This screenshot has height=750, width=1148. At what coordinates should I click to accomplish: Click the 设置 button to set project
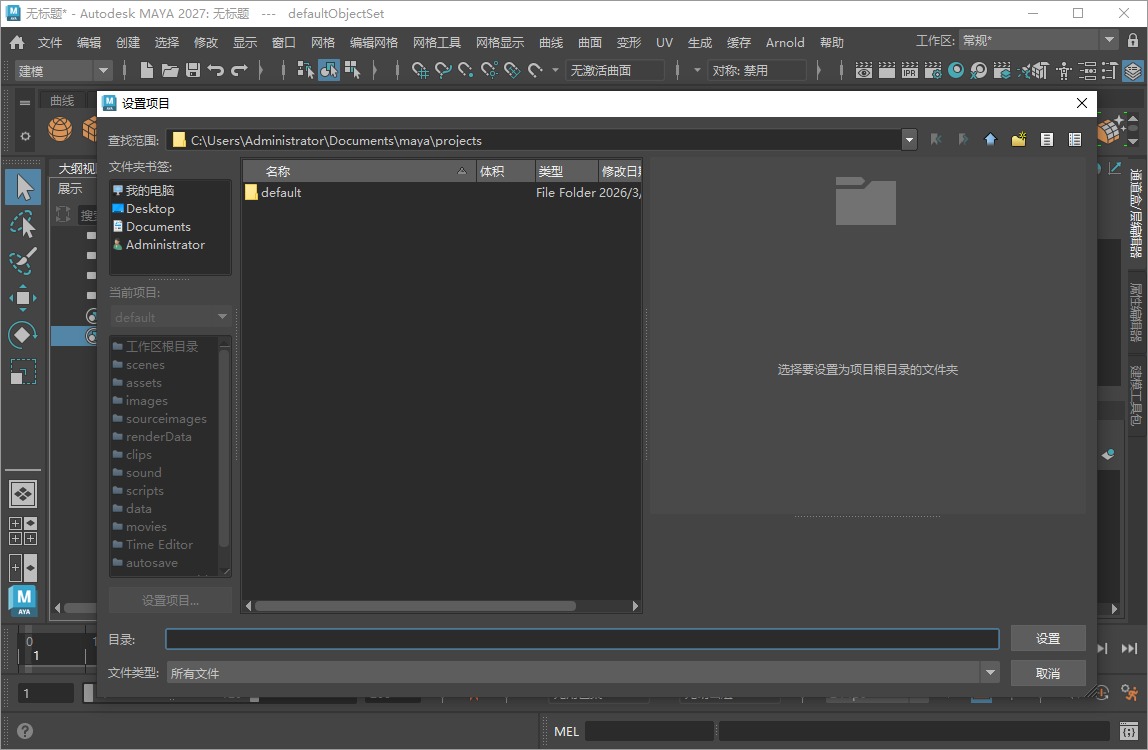1047,638
